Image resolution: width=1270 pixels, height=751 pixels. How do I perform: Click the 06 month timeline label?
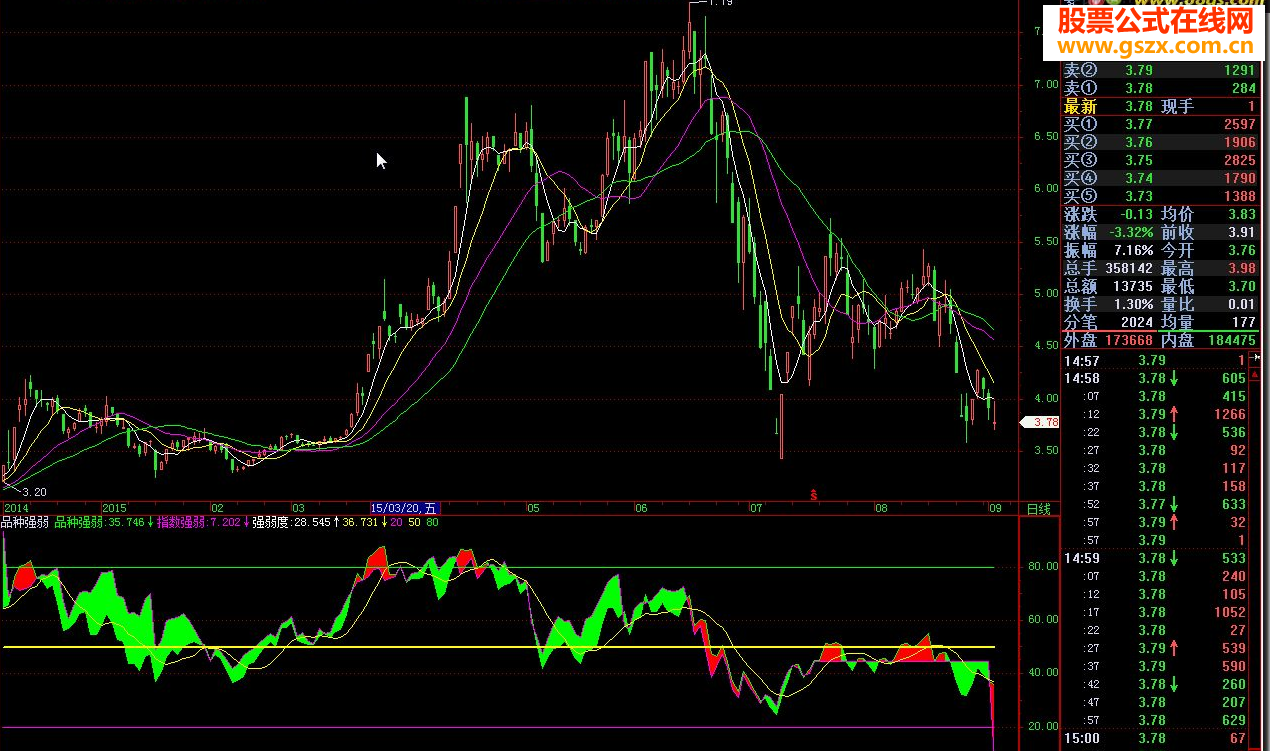pos(641,508)
